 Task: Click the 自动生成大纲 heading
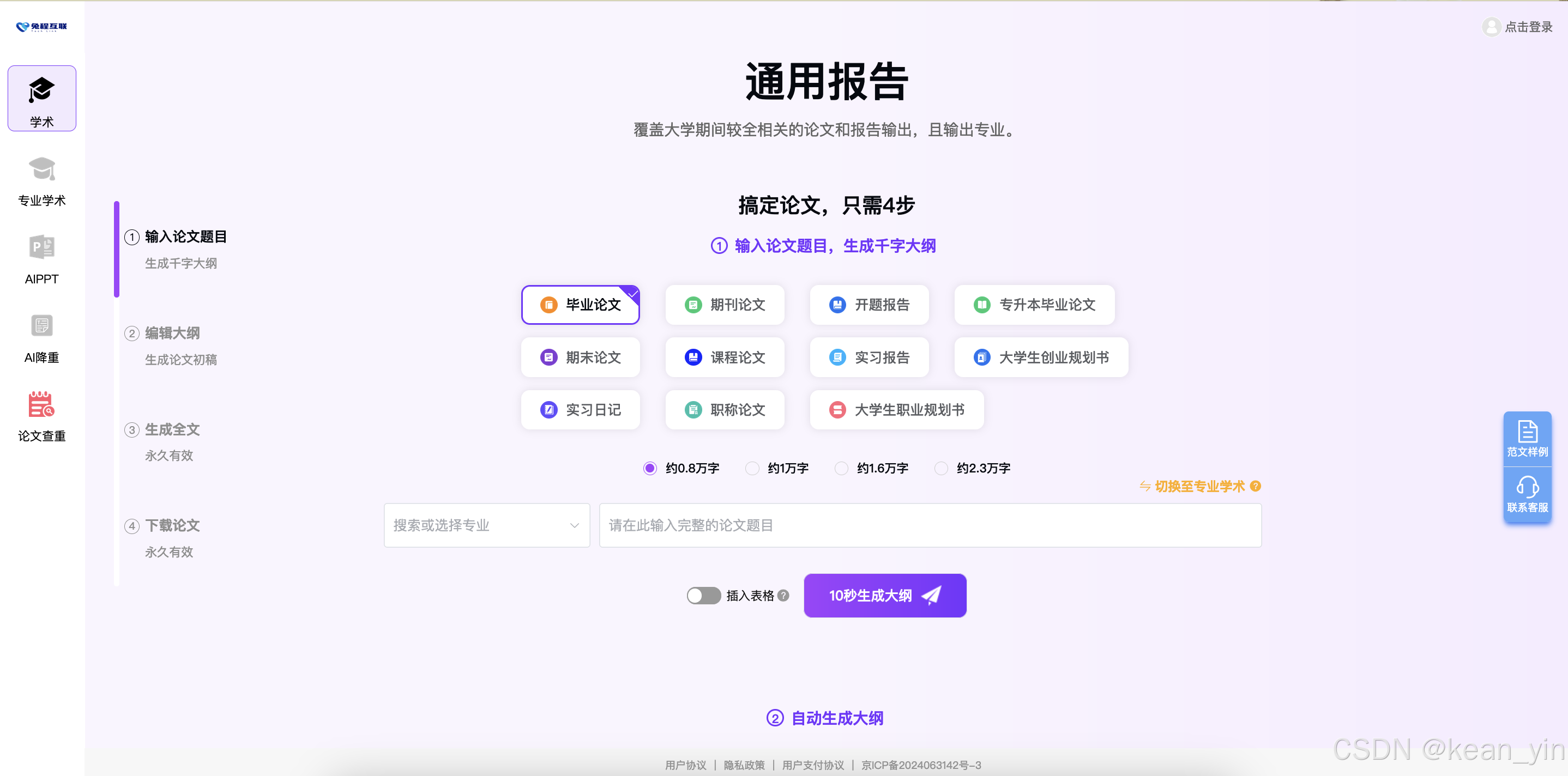pos(837,718)
